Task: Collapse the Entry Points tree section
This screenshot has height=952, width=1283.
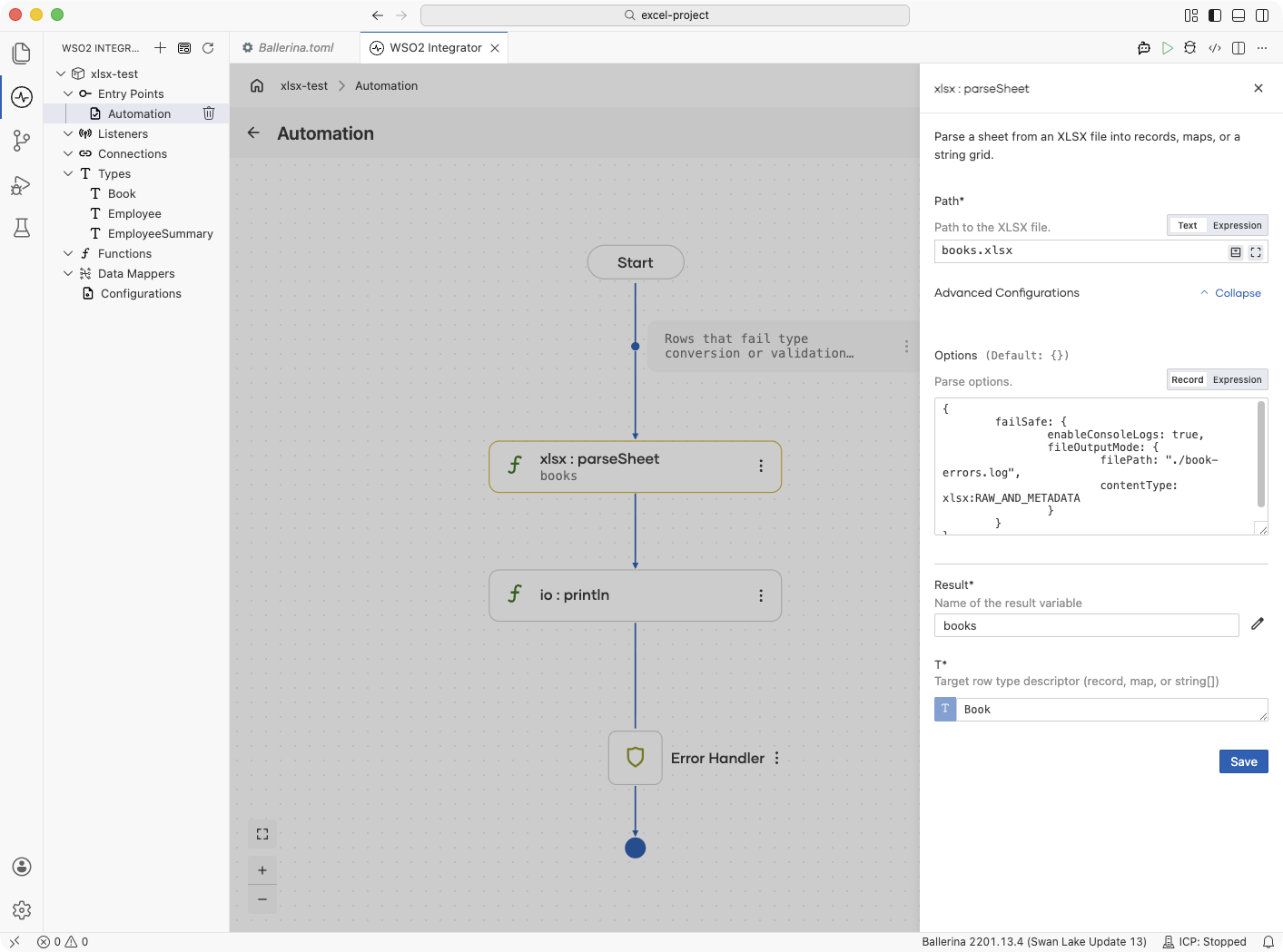Action: click(x=68, y=93)
